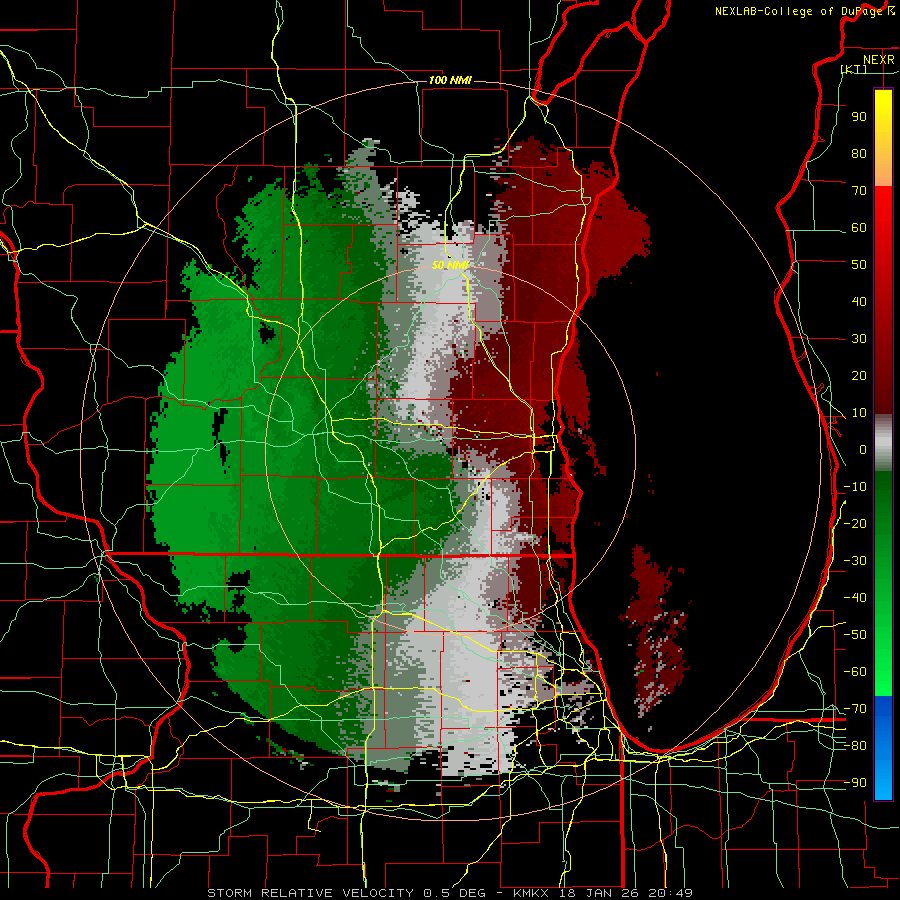Click the light blue segment near -90
900x900 pixels.
point(883,781)
